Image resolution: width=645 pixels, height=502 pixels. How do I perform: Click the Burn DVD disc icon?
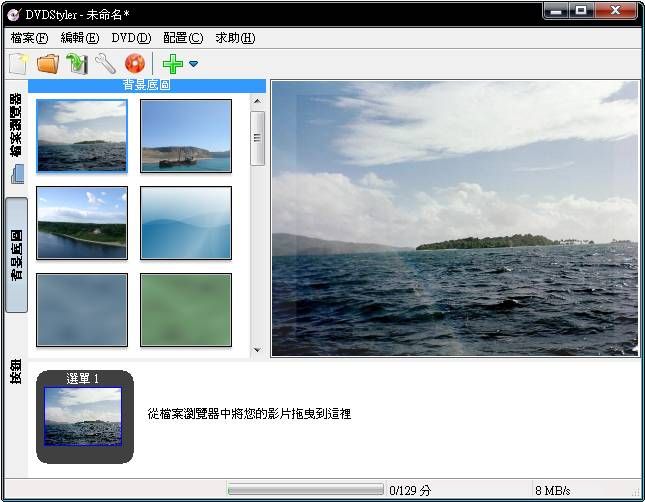(x=134, y=64)
